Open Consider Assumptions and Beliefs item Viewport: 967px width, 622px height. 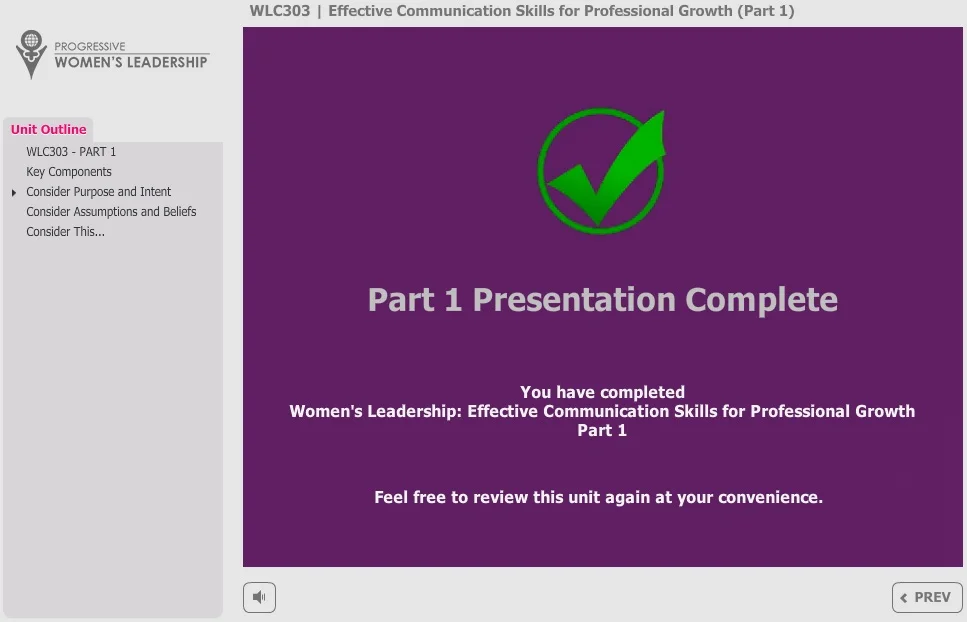111,211
